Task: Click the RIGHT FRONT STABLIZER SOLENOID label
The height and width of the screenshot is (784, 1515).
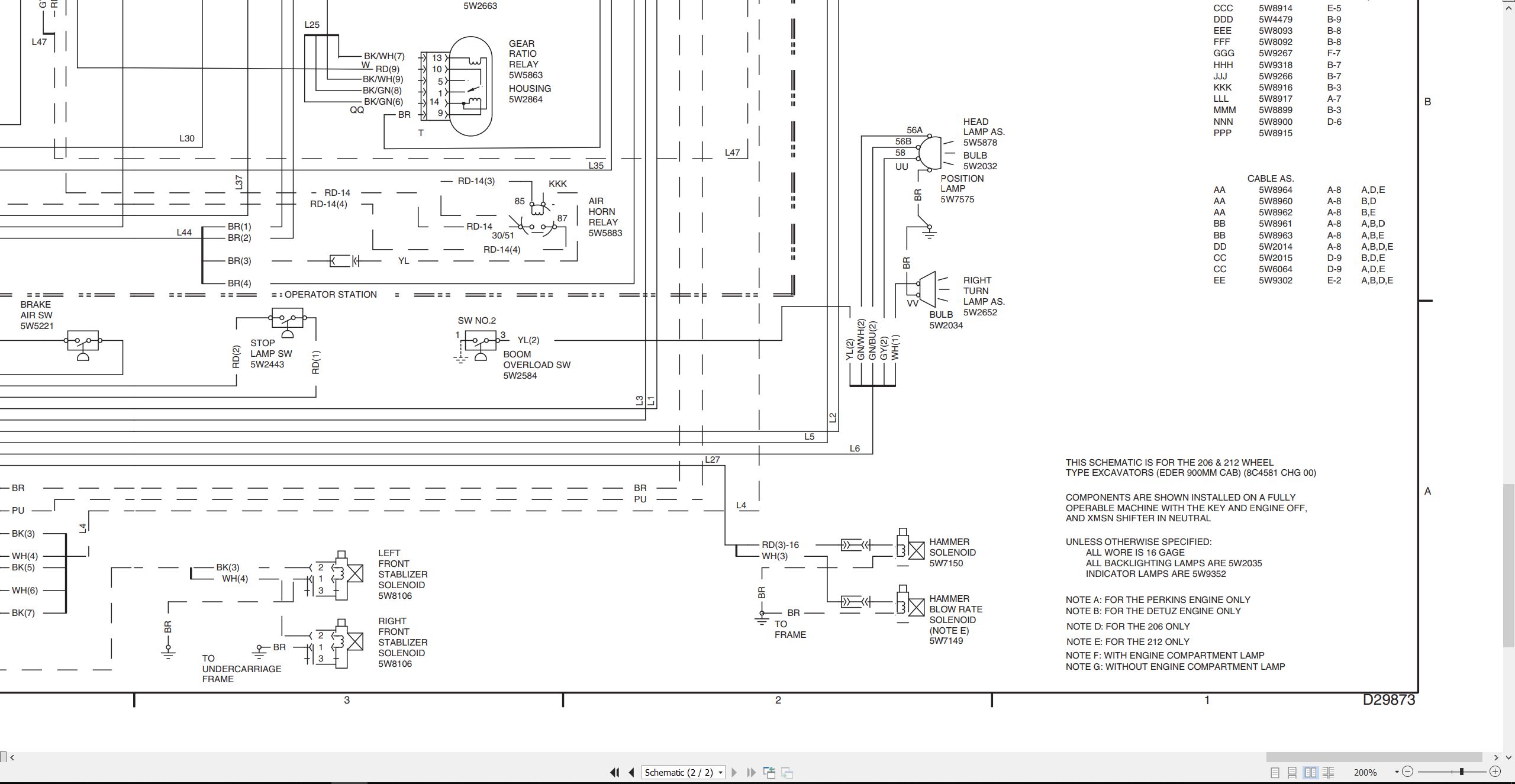Action: pyautogui.click(x=402, y=637)
